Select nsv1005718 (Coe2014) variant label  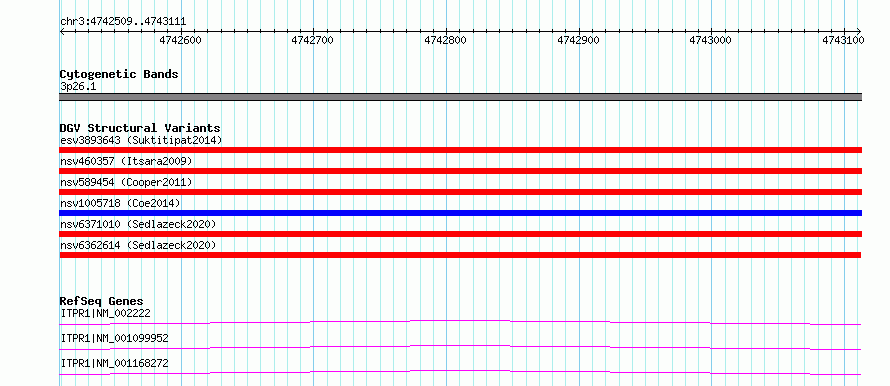click(x=120, y=203)
